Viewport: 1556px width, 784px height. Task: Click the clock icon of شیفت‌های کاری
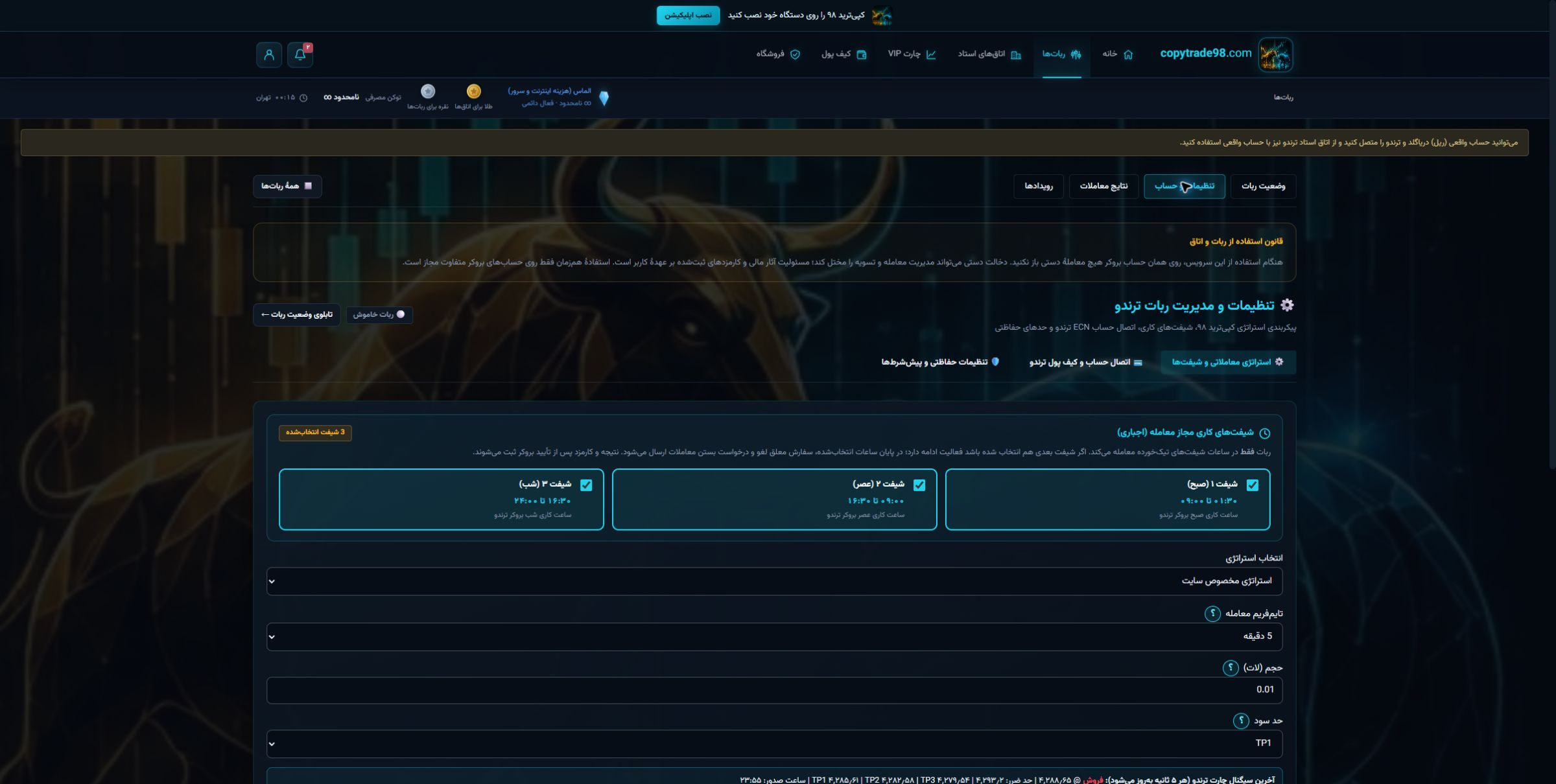[1264, 433]
